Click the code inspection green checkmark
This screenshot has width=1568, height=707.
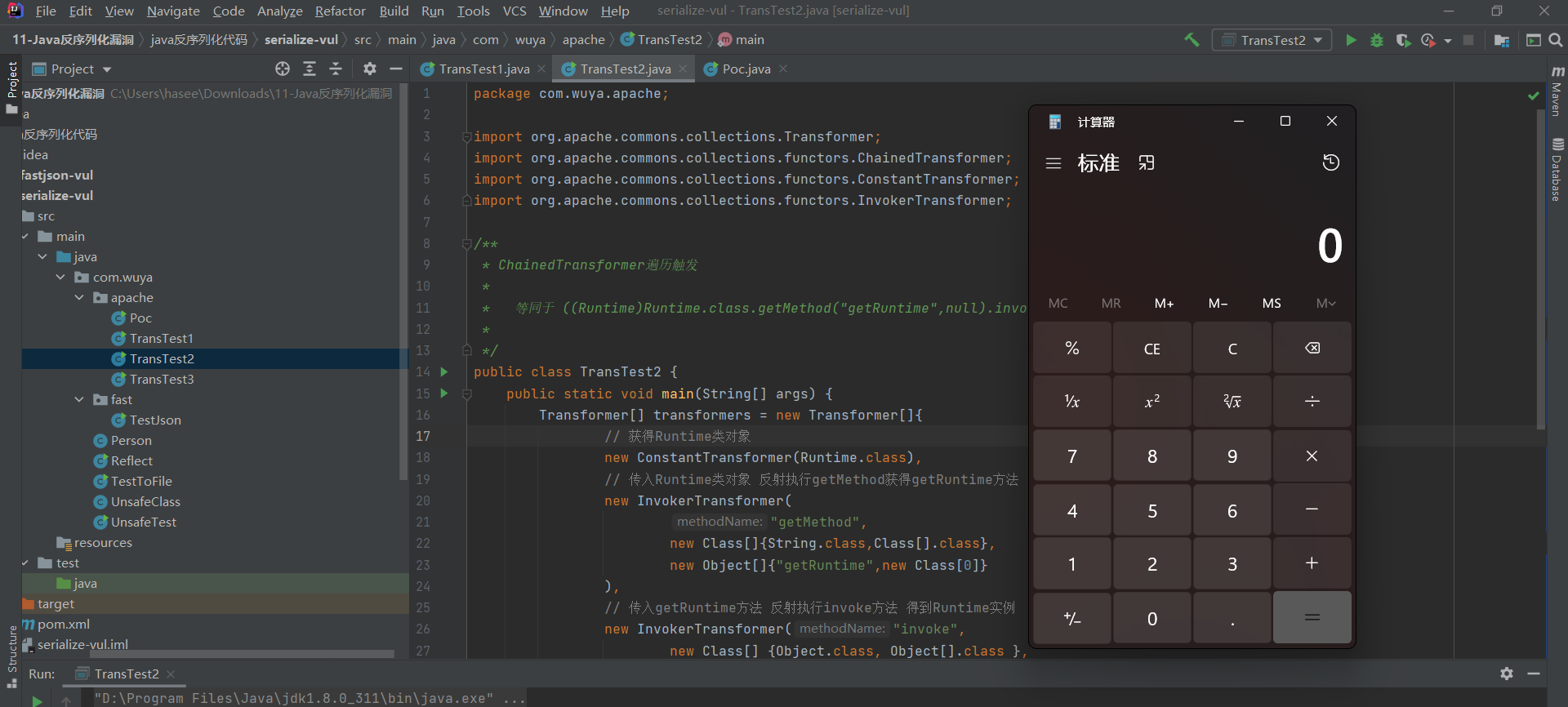tap(1533, 96)
